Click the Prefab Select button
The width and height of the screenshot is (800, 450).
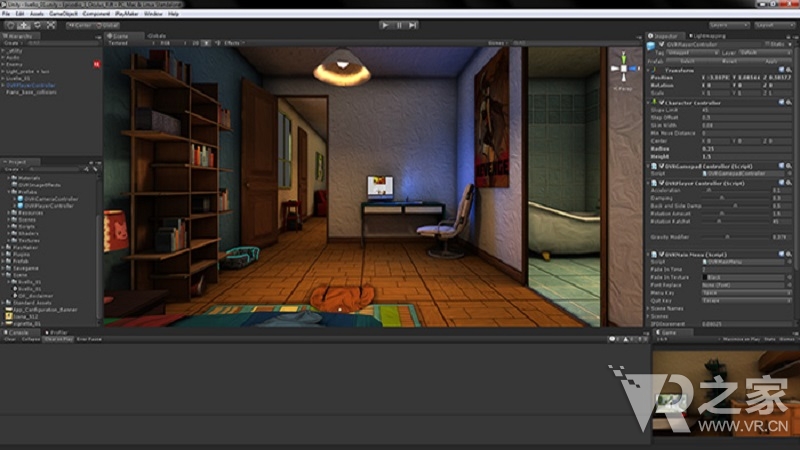tap(687, 61)
